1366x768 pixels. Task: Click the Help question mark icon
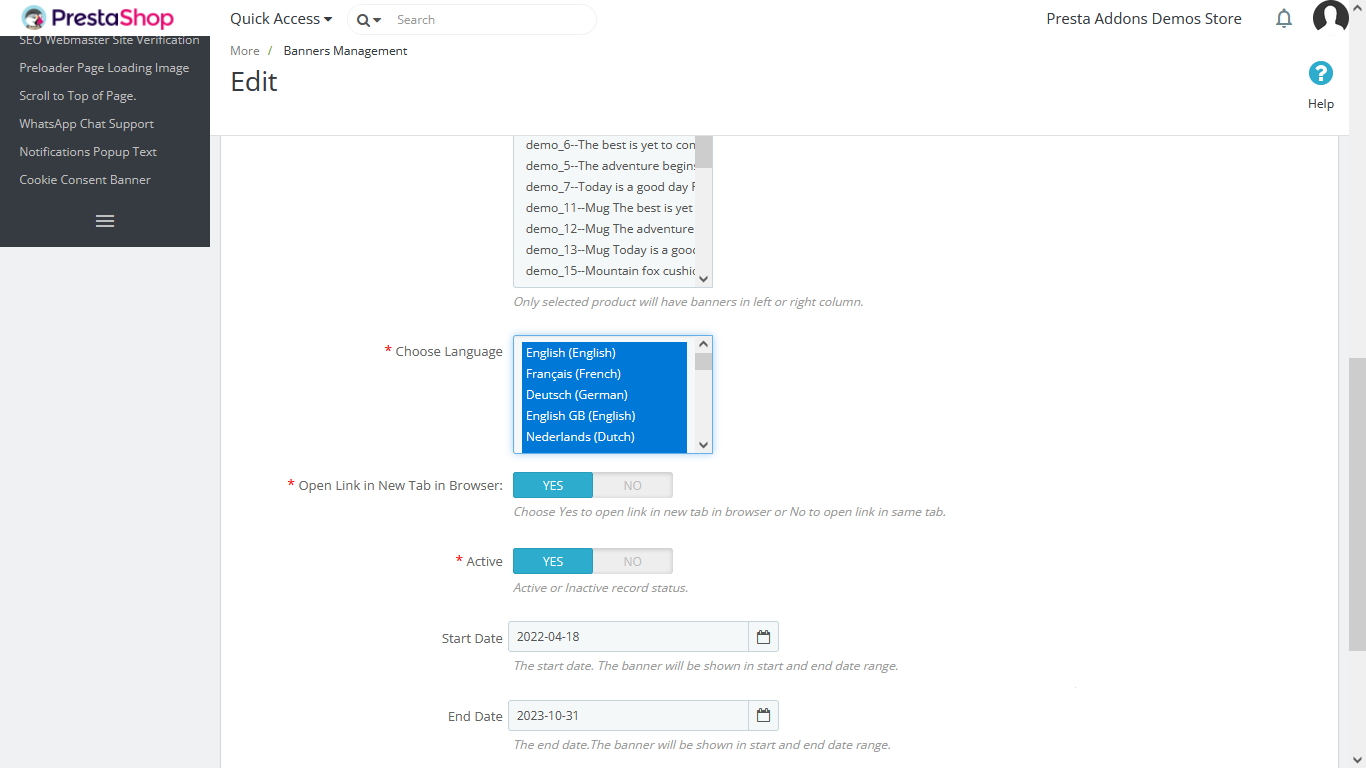pyautogui.click(x=1321, y=73)
